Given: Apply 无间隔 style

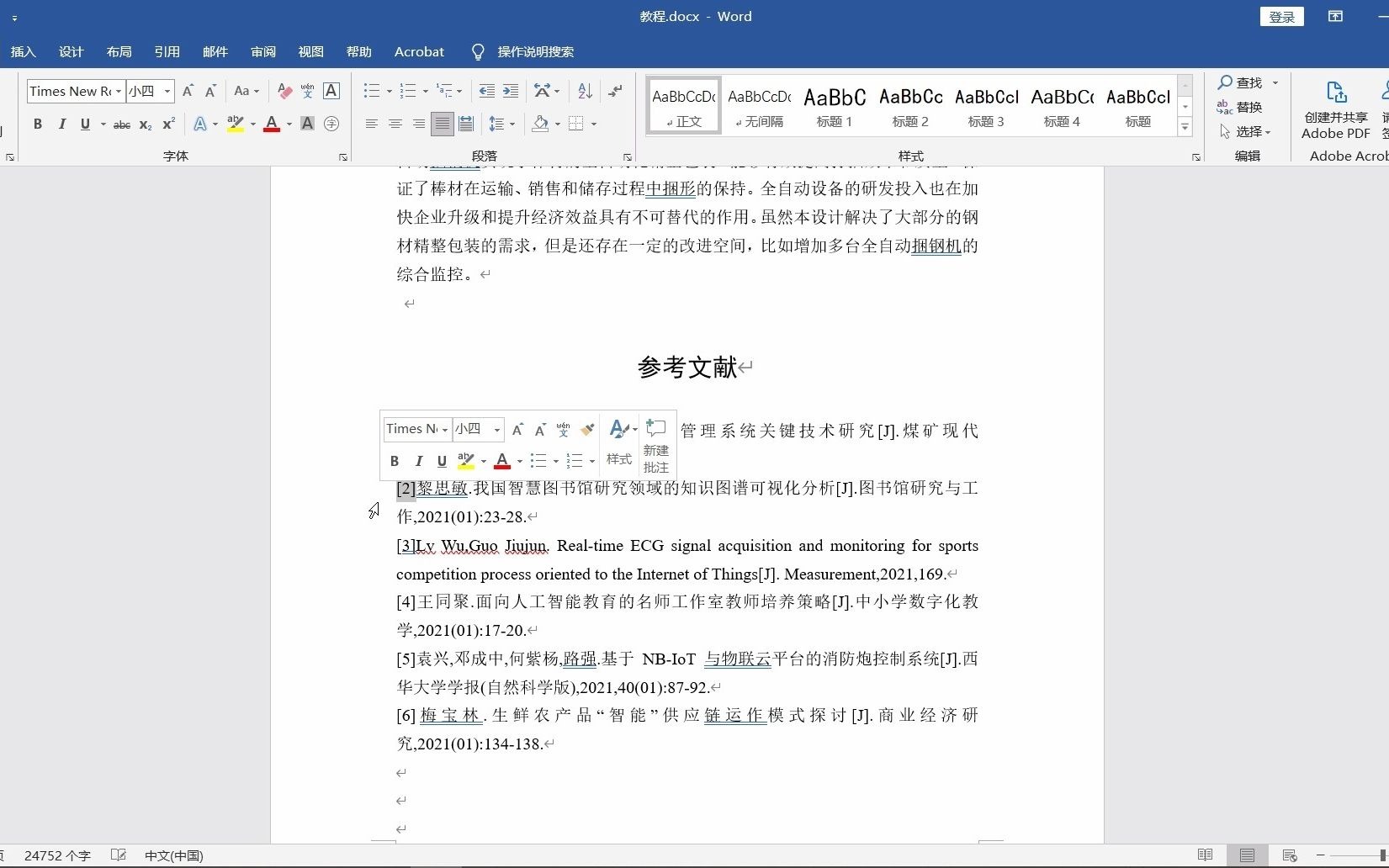Looking at the screenshot, I should (759, 107).
